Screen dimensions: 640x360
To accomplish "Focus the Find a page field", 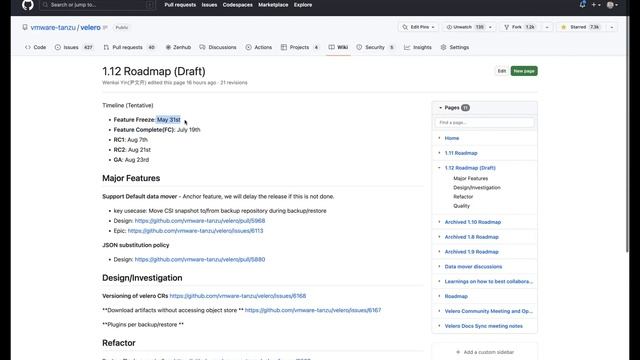I will [484, 122].
